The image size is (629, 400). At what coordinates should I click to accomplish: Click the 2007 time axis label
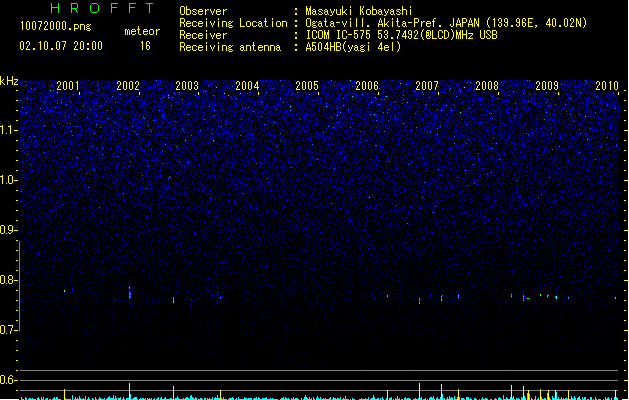427,85
